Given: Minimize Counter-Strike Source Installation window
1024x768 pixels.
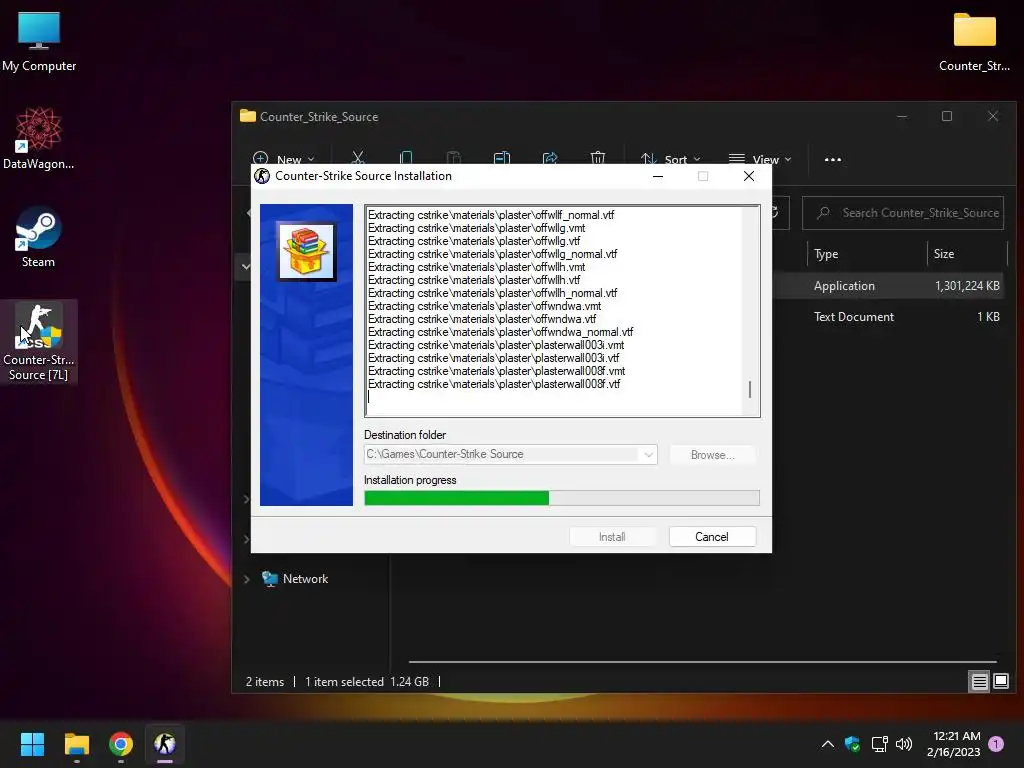Looking at the screenshot, I should click(658, 176).
